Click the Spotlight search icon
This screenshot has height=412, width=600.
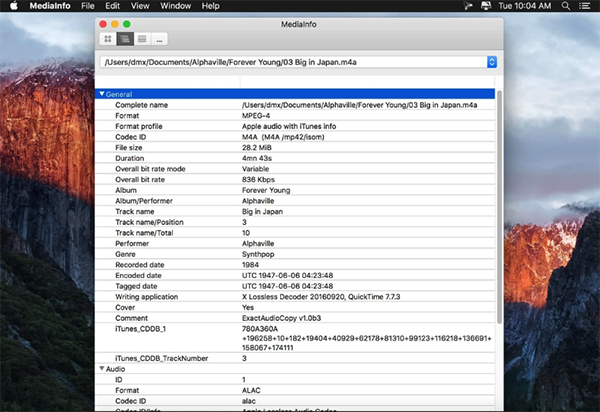(566, 6)
